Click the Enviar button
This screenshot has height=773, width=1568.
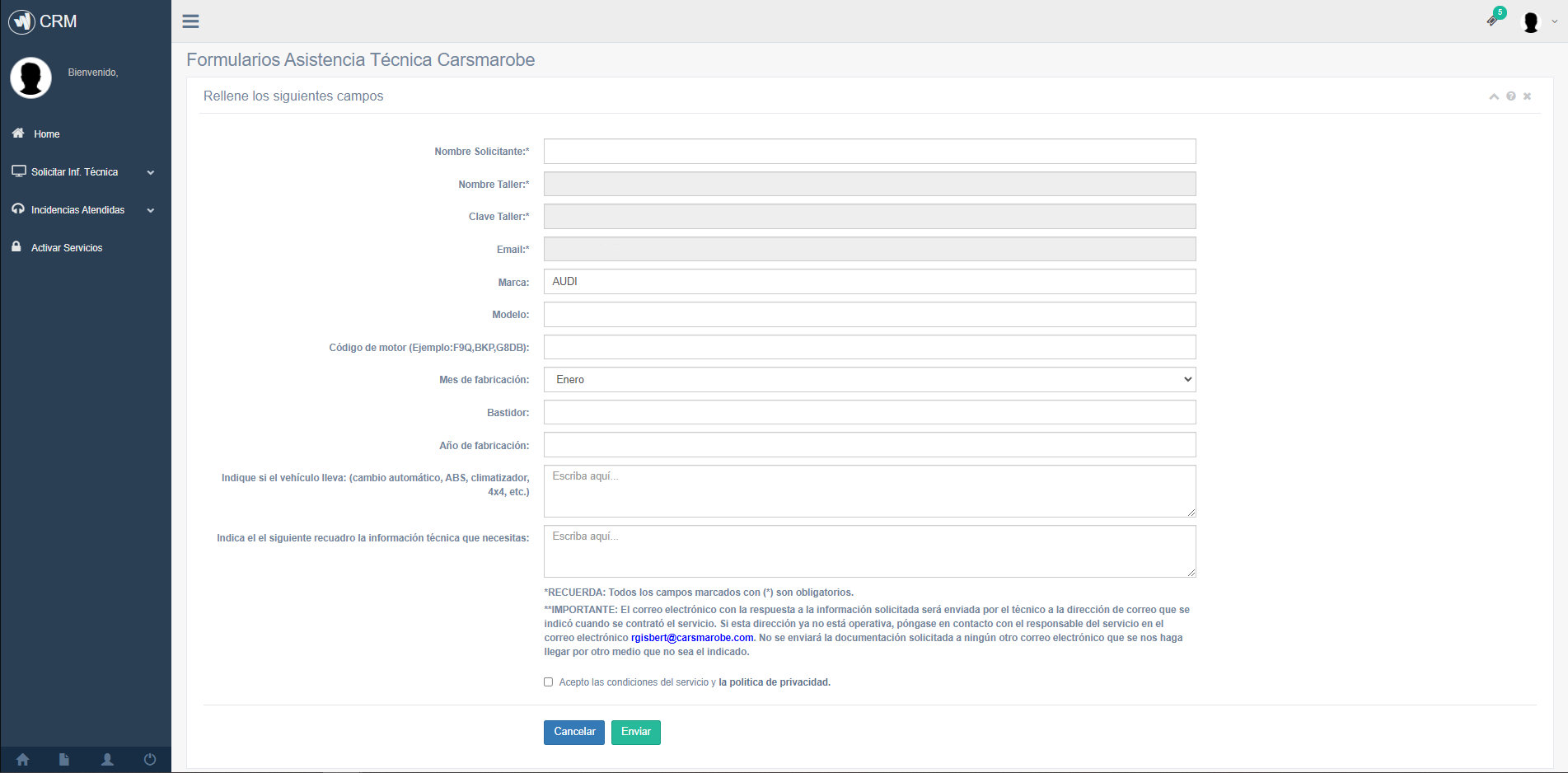point(635,733)
